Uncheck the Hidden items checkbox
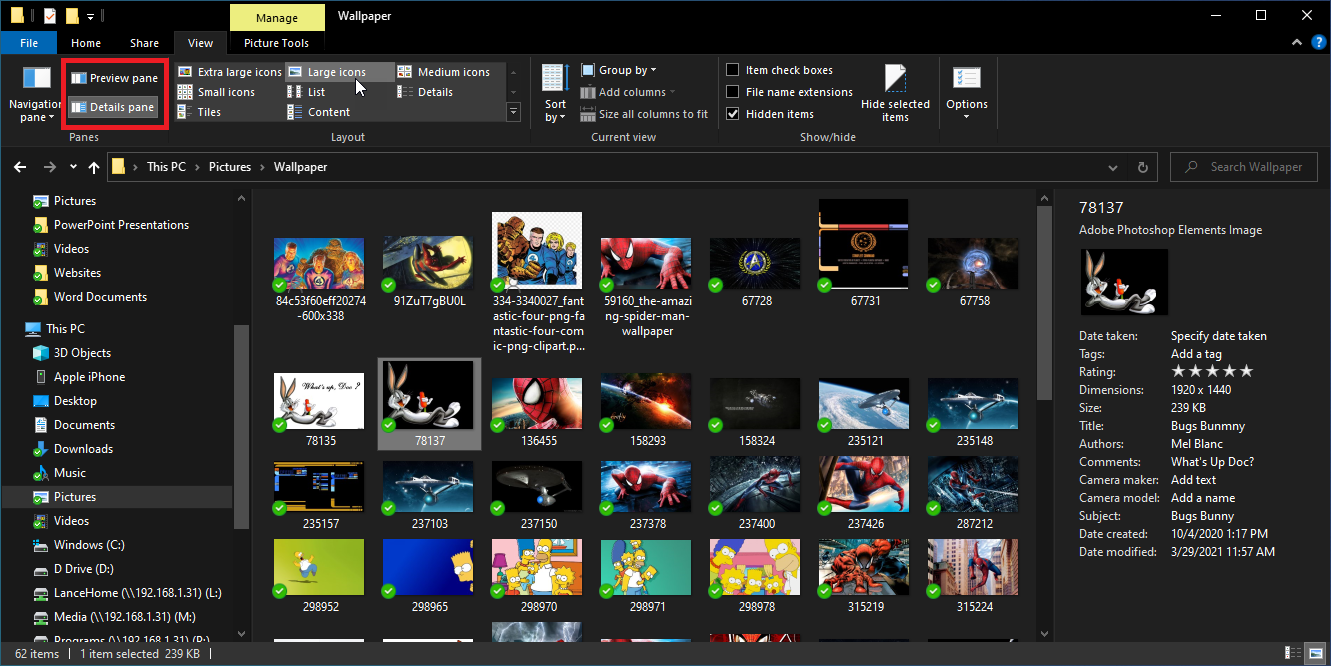Screen dimensions: 1331x666 (x=733, y=114)
